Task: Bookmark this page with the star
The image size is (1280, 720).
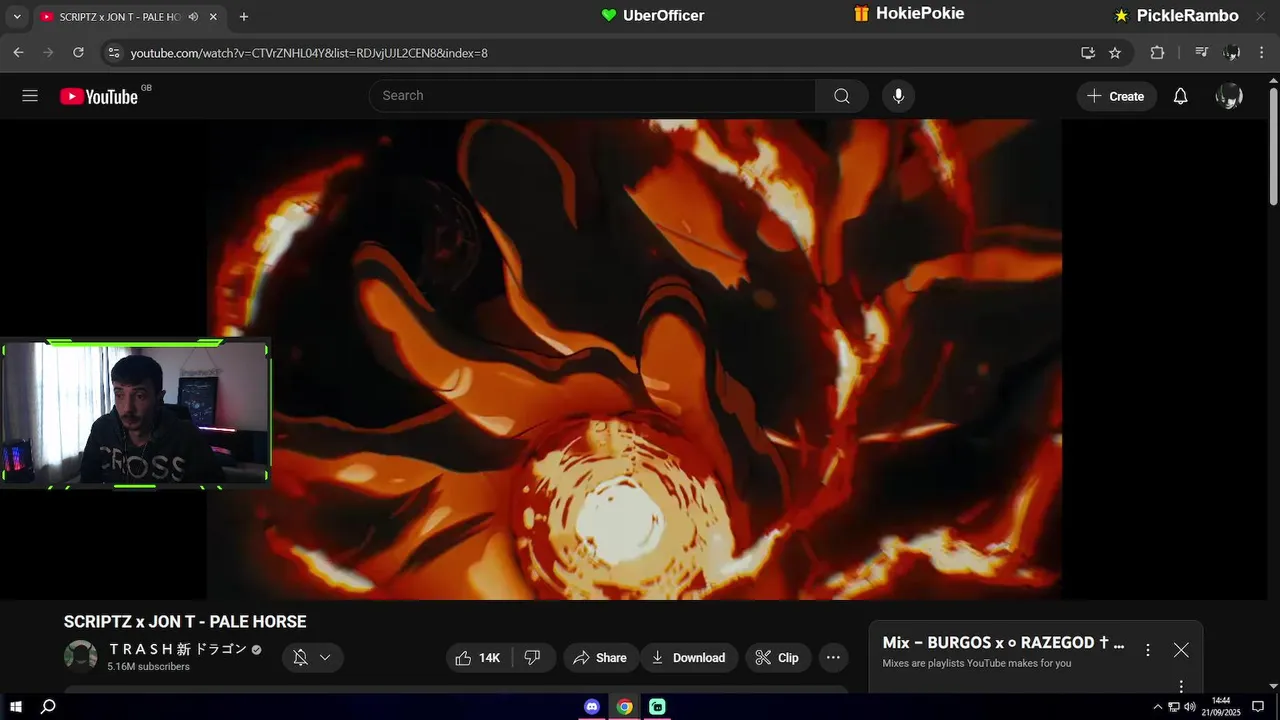Action: click(x=1115, y=53)
